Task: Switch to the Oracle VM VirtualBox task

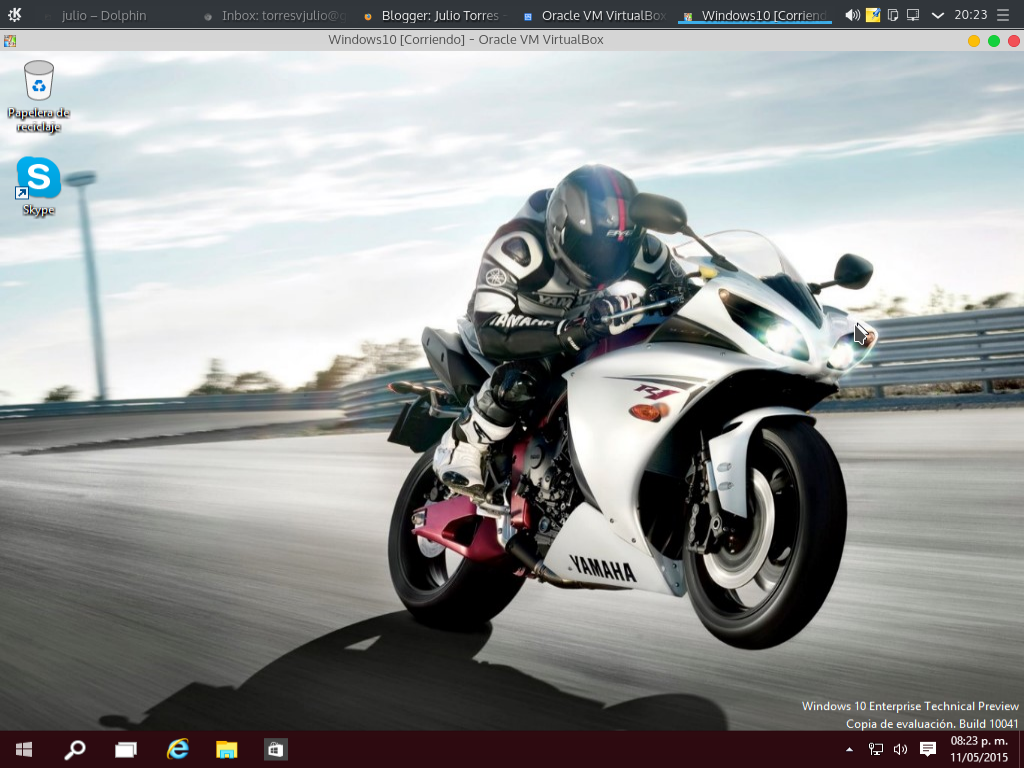Action: [x=596, y=15]
